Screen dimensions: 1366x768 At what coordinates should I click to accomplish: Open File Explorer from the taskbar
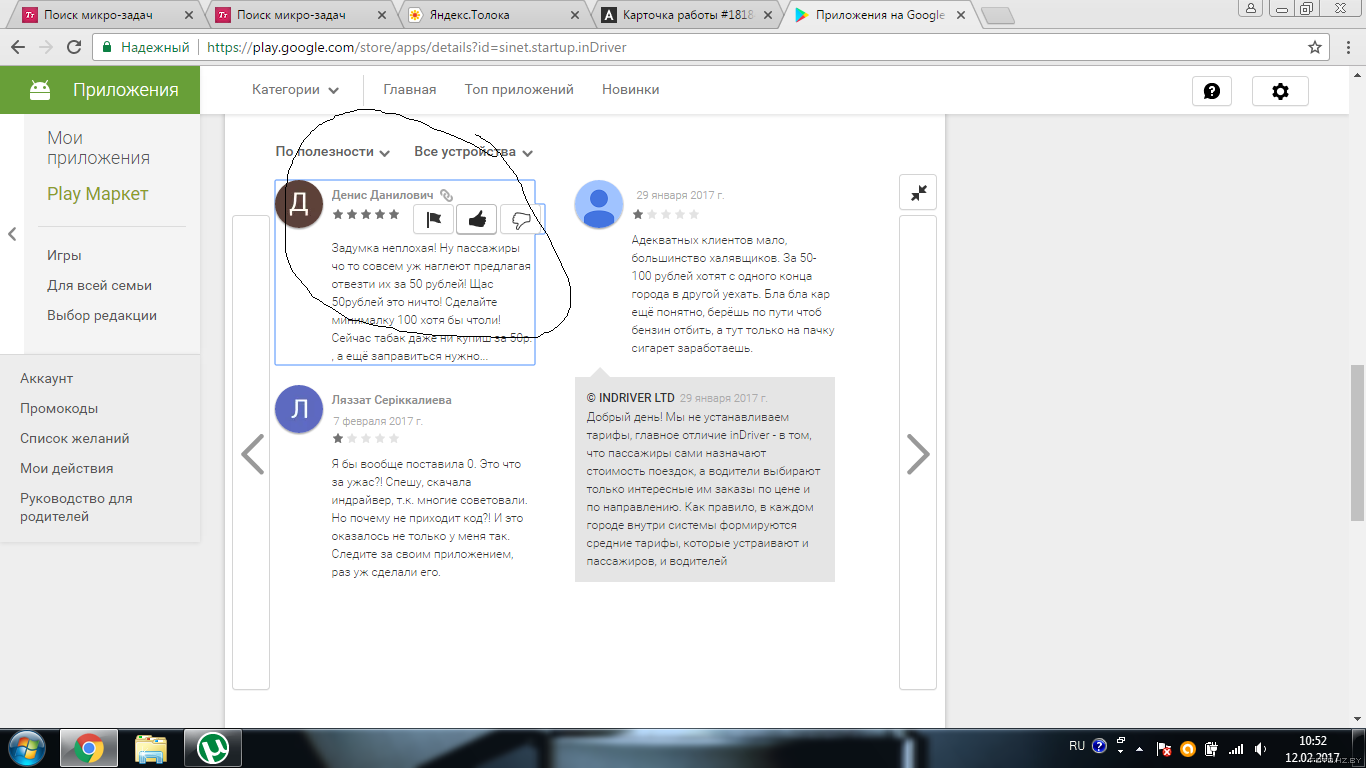click(x=151, y=748)
